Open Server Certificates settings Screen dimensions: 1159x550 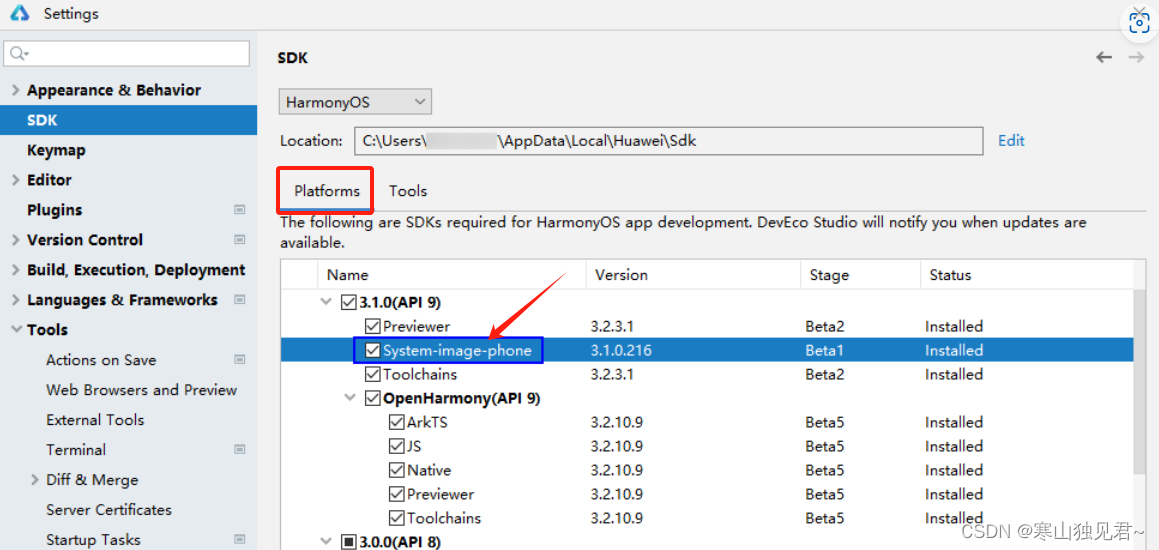pyautogui.click(x=109, y=510)
